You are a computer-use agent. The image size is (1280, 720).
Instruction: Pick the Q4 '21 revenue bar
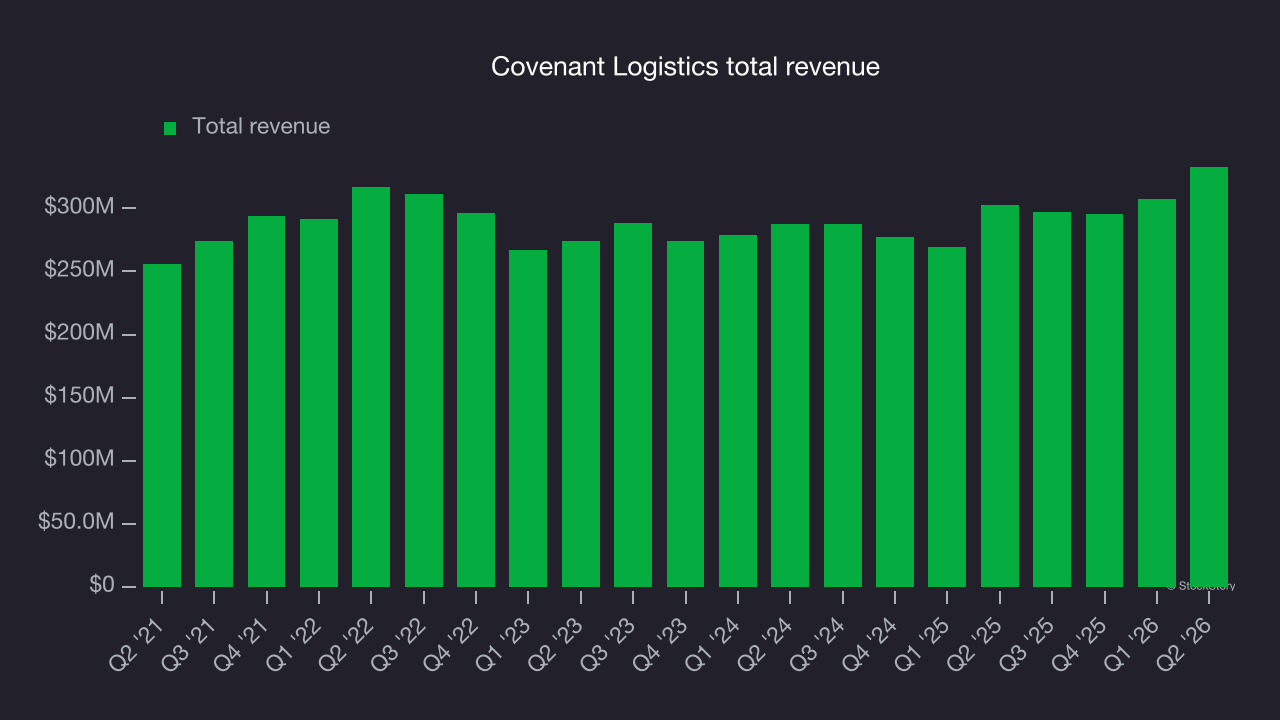click(x=267, y=401)
